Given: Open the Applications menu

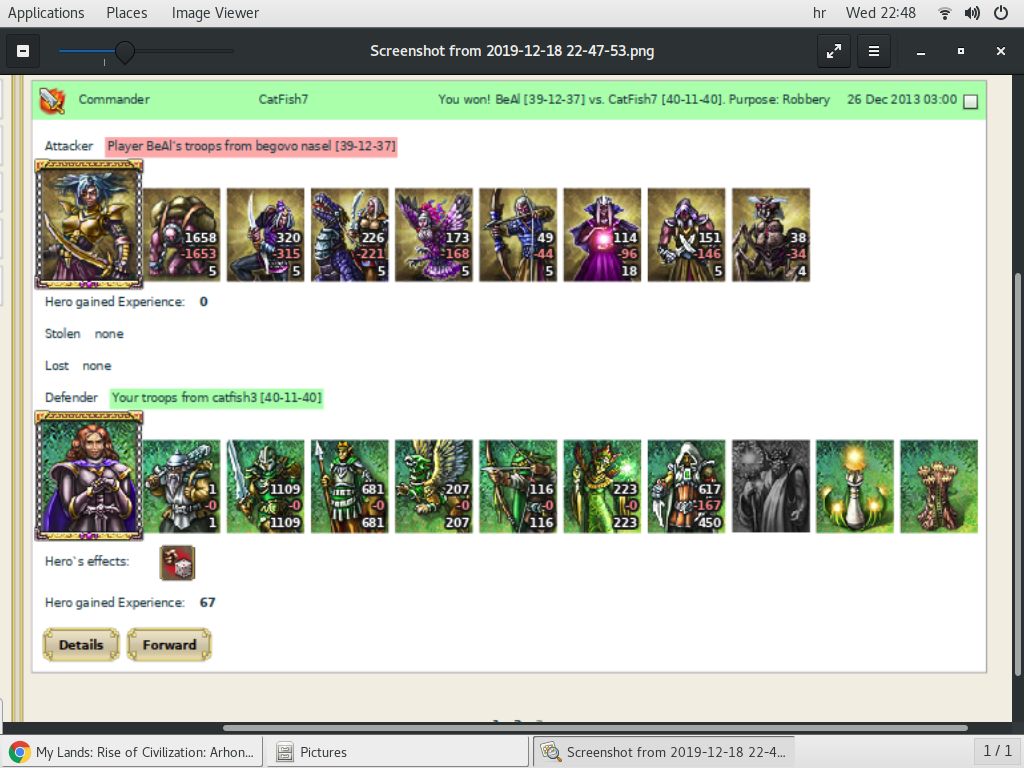Looking at the screenshot, I should coord(46,13).
